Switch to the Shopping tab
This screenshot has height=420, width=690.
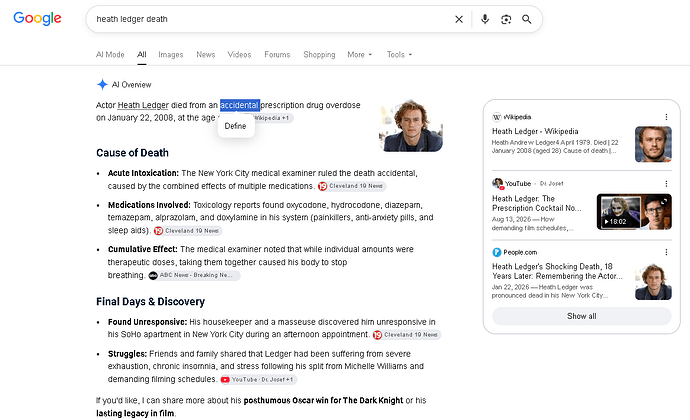click(319, 55)
